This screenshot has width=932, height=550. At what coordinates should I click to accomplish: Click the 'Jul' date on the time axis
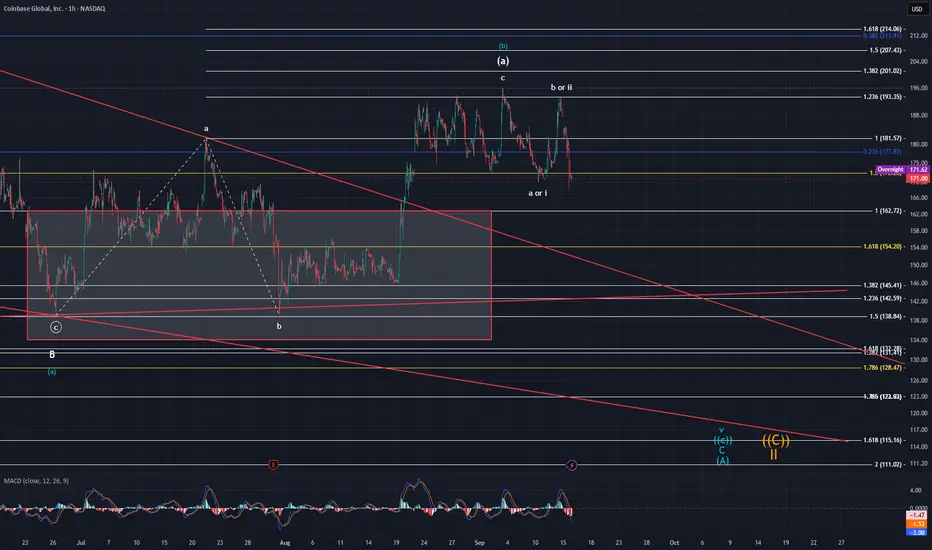click(81, 542)
